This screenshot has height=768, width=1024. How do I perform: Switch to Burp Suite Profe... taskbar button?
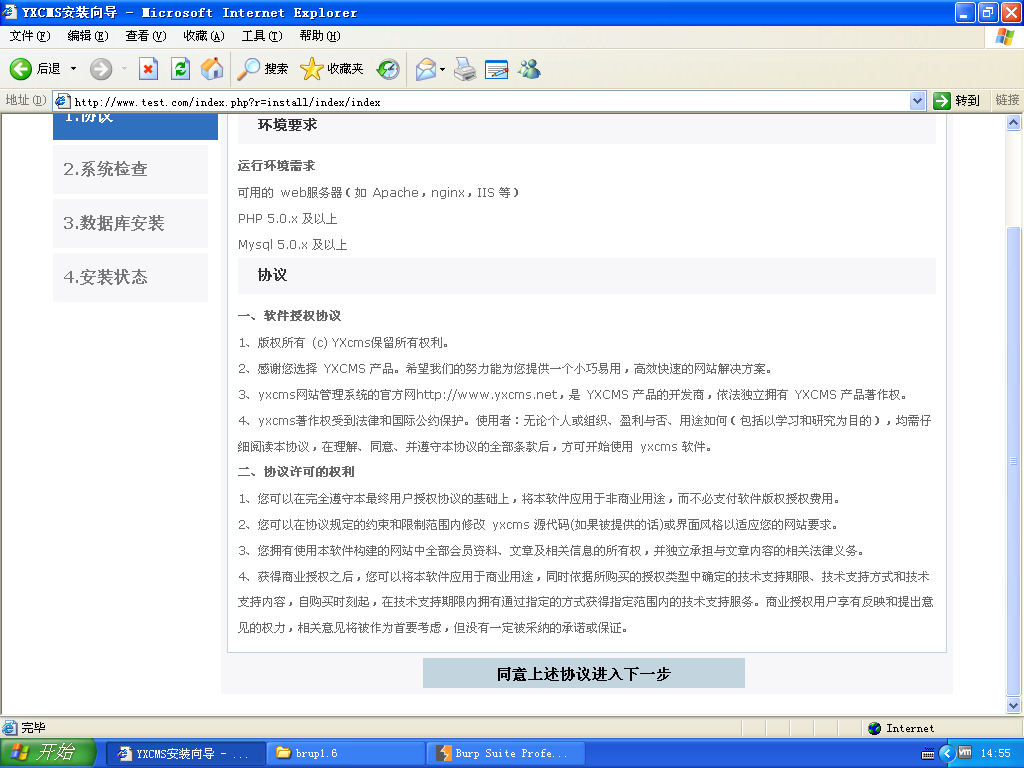click(505, 754)
